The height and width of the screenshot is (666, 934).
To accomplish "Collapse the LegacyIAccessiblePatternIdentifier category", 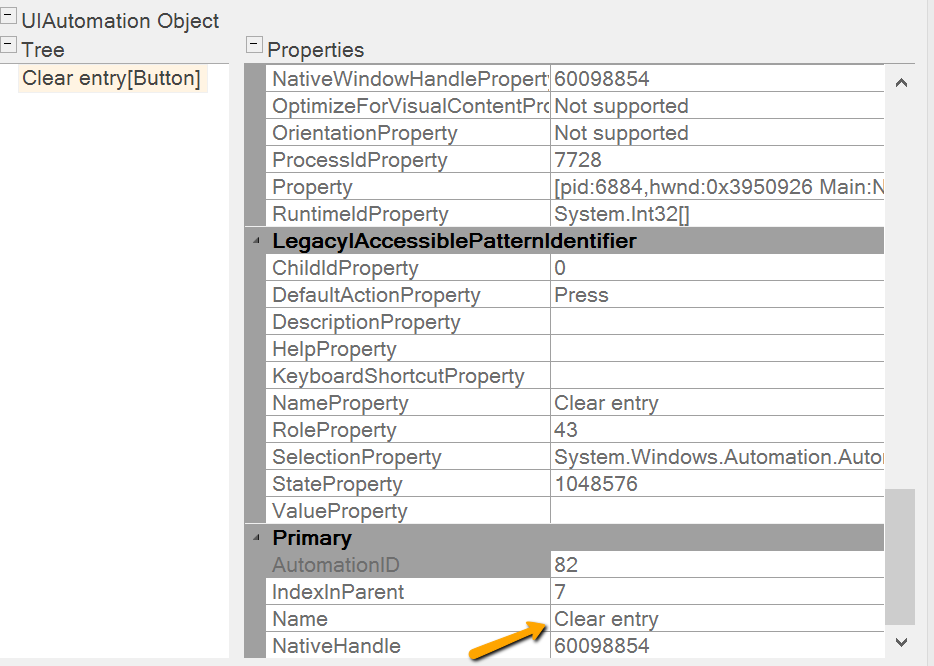I will 257,241.
